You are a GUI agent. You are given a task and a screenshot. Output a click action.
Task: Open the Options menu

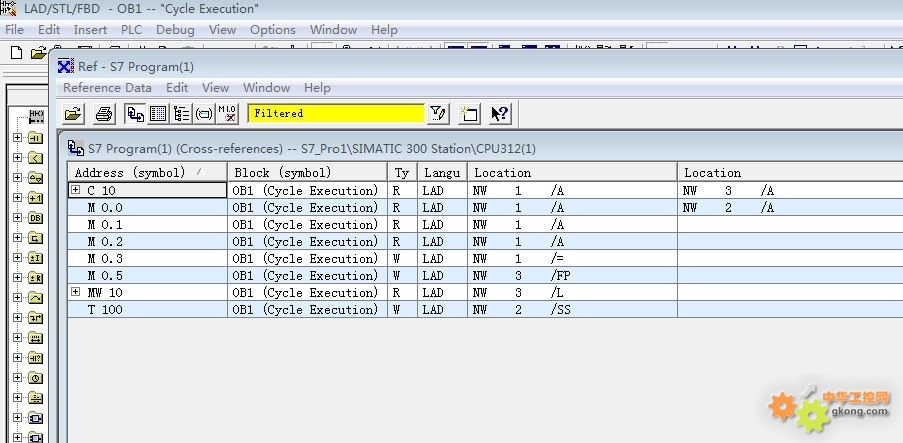272,30
